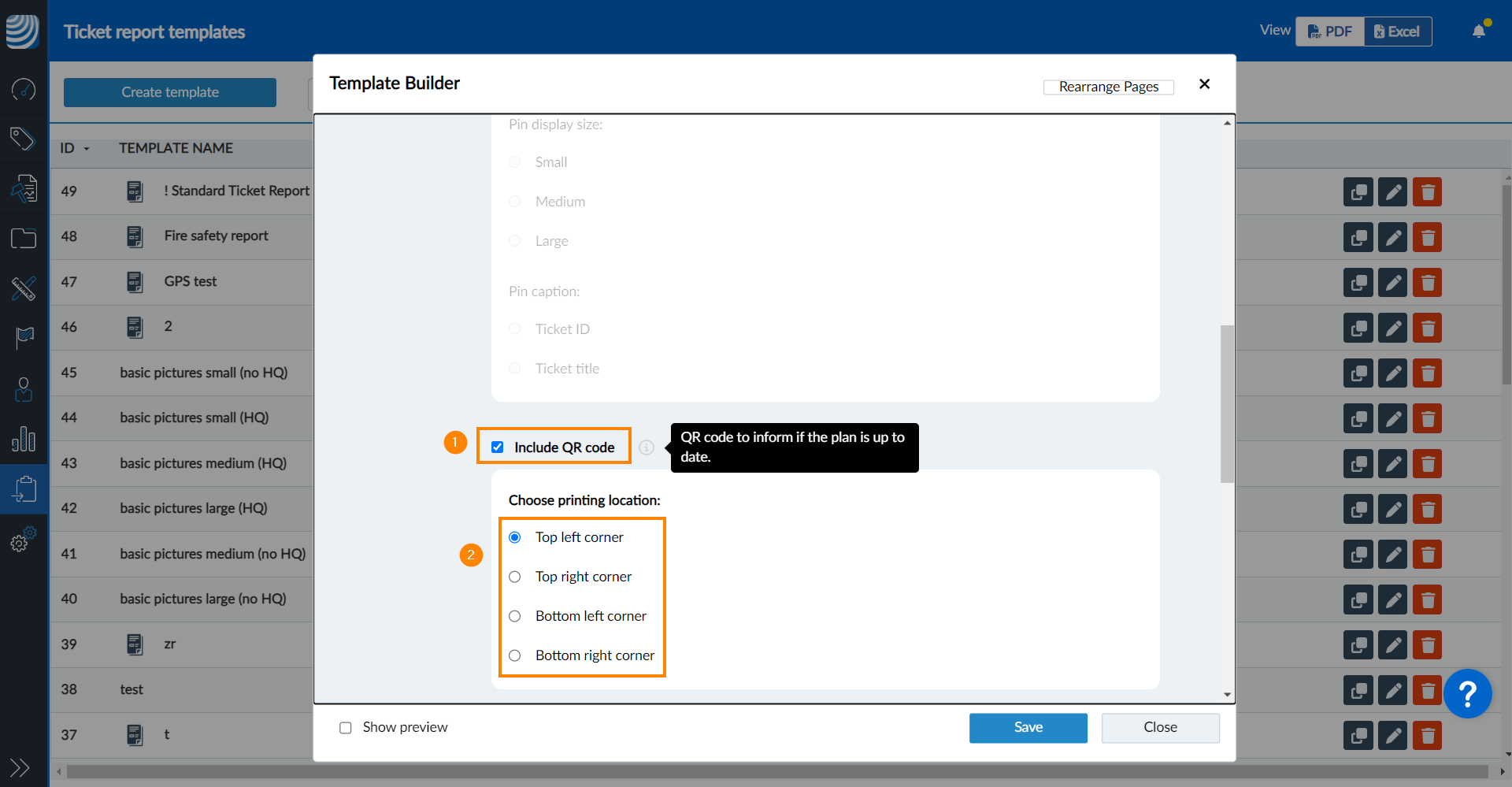Open the statistics bar chart sidebar icon

[23, 439]
